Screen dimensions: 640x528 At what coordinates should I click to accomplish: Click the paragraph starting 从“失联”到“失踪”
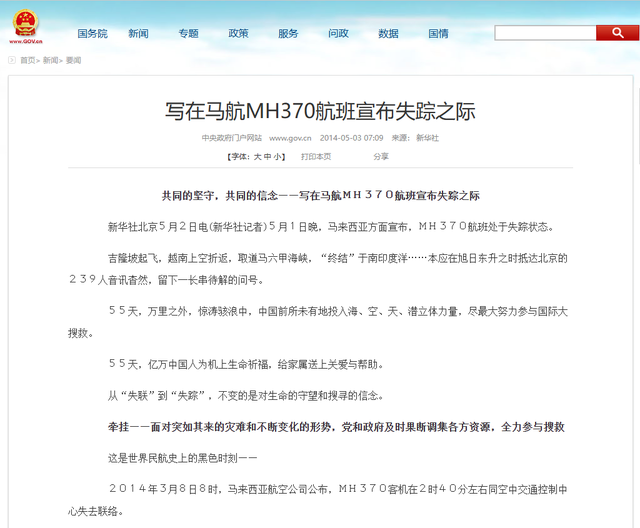tap(246, 395)
